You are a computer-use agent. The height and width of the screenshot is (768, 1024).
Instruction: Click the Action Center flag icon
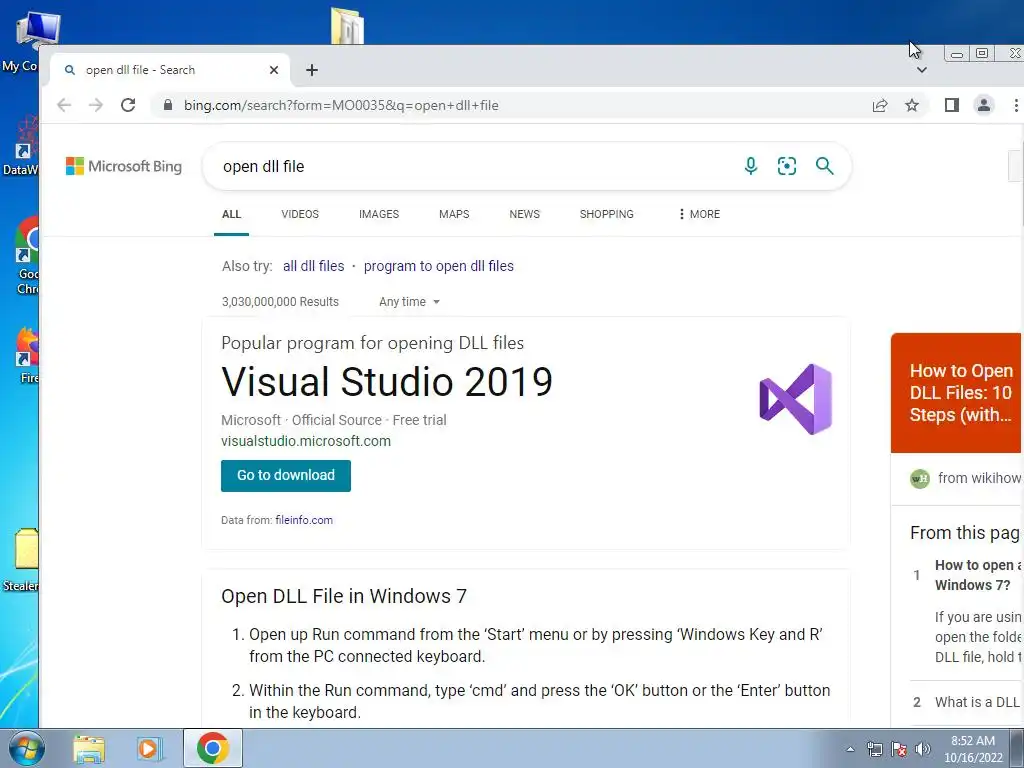coord(899,749)
